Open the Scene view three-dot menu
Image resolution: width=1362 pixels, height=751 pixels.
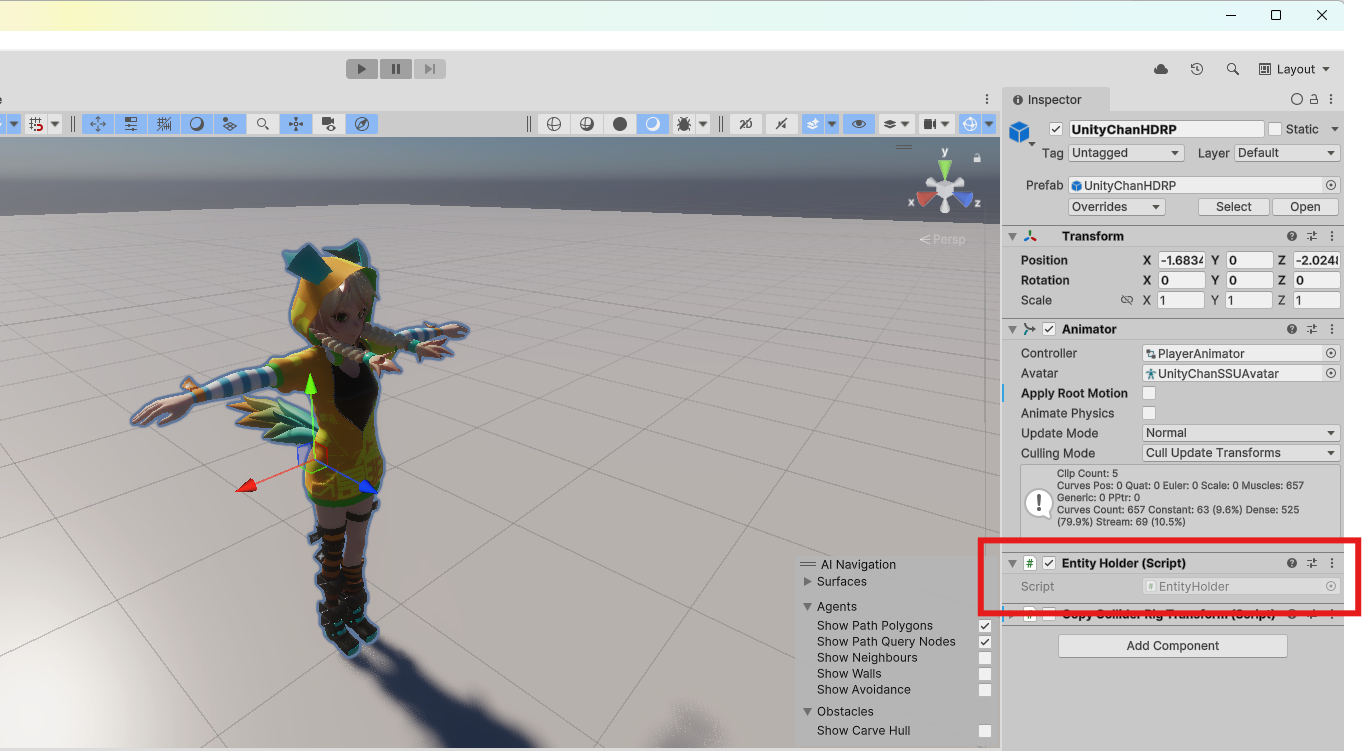[x=988, y=99]
